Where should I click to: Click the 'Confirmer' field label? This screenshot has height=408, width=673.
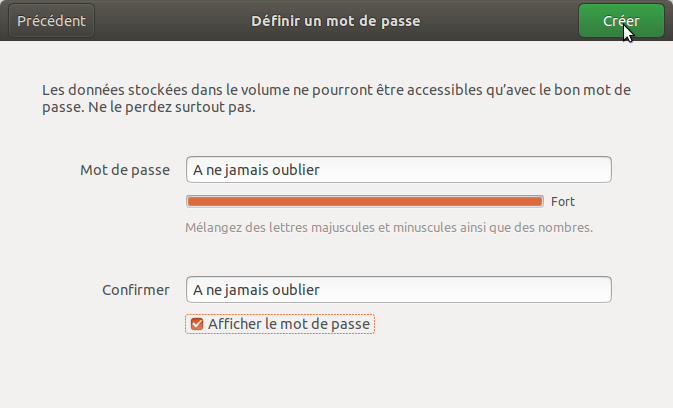(136, 290)
